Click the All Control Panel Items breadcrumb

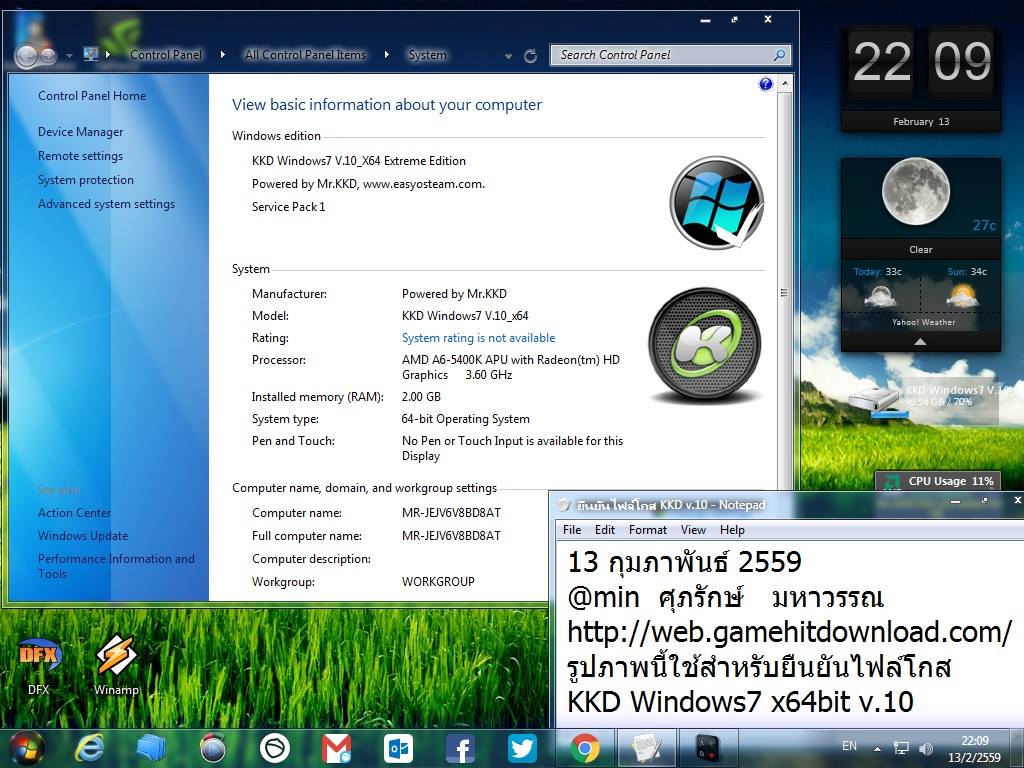click(306, 55)
